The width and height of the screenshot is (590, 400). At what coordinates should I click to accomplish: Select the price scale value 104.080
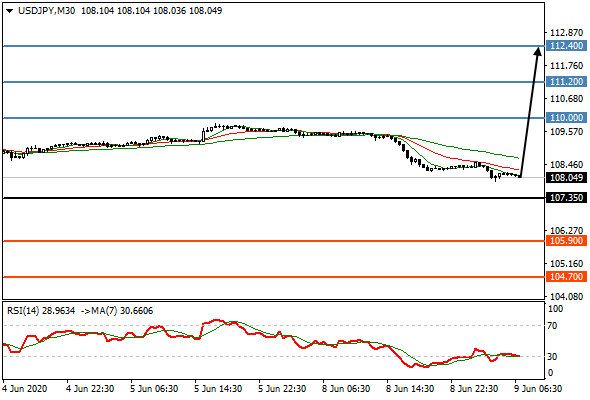[566, 297]
